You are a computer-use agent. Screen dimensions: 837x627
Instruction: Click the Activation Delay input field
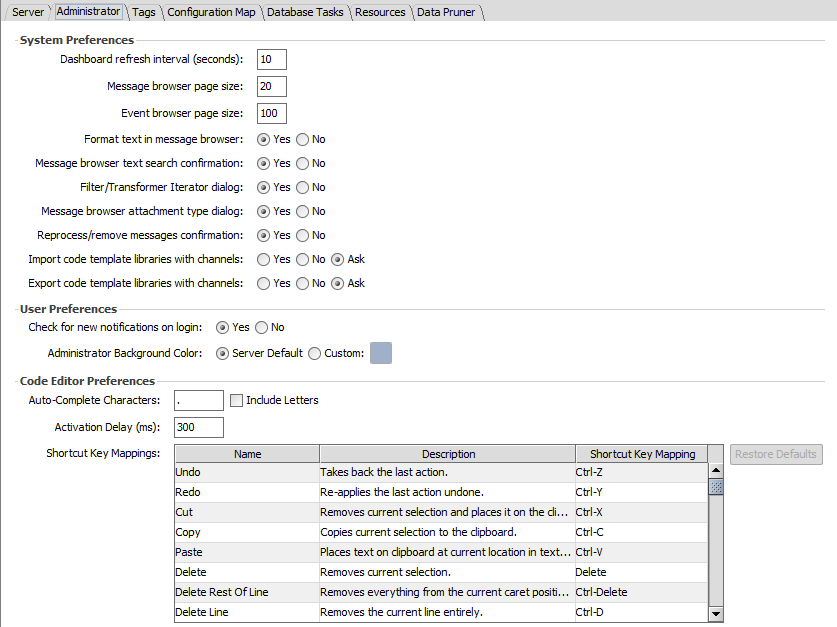tap(198, 427)
